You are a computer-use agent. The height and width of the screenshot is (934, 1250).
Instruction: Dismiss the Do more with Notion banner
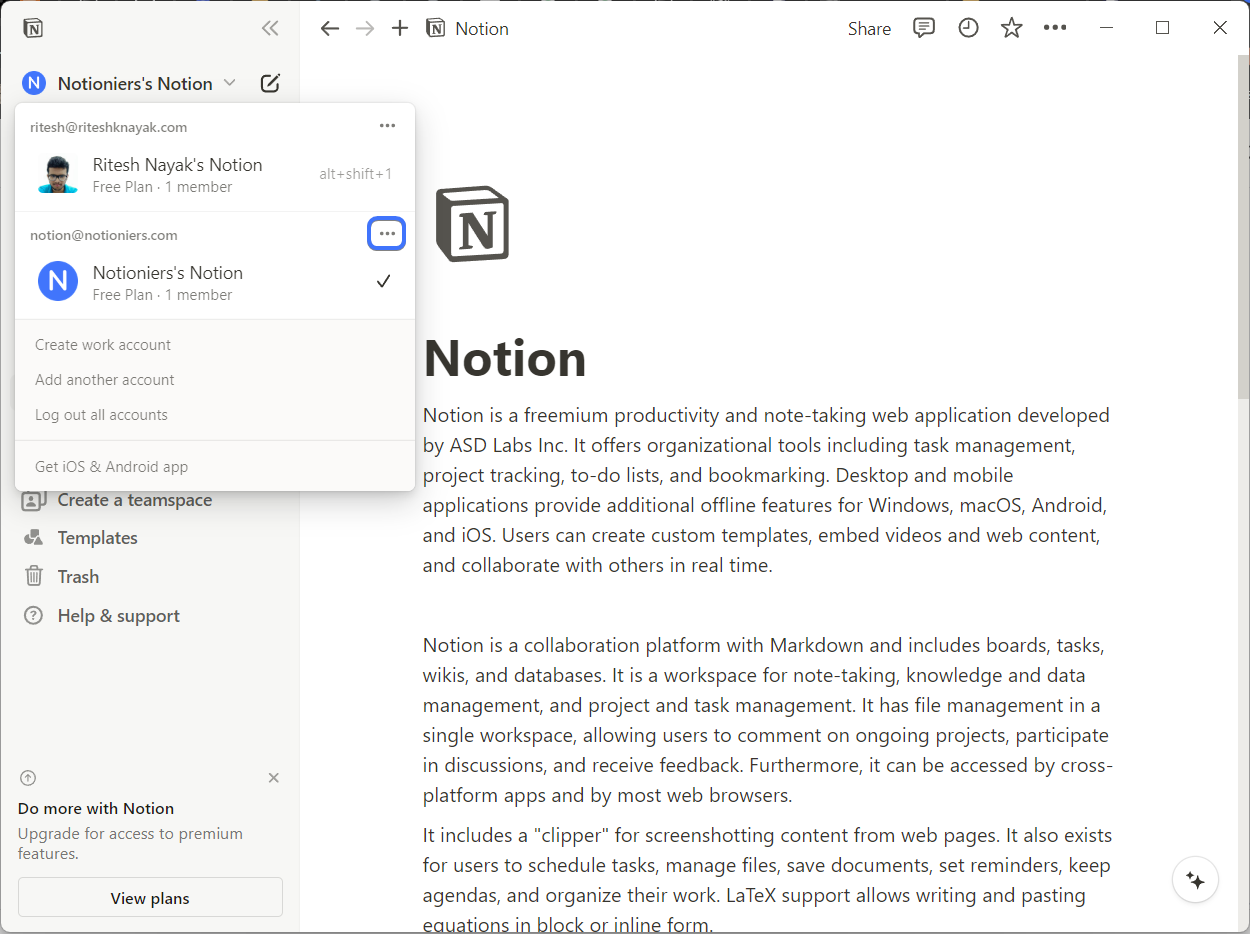click(274, 778)
